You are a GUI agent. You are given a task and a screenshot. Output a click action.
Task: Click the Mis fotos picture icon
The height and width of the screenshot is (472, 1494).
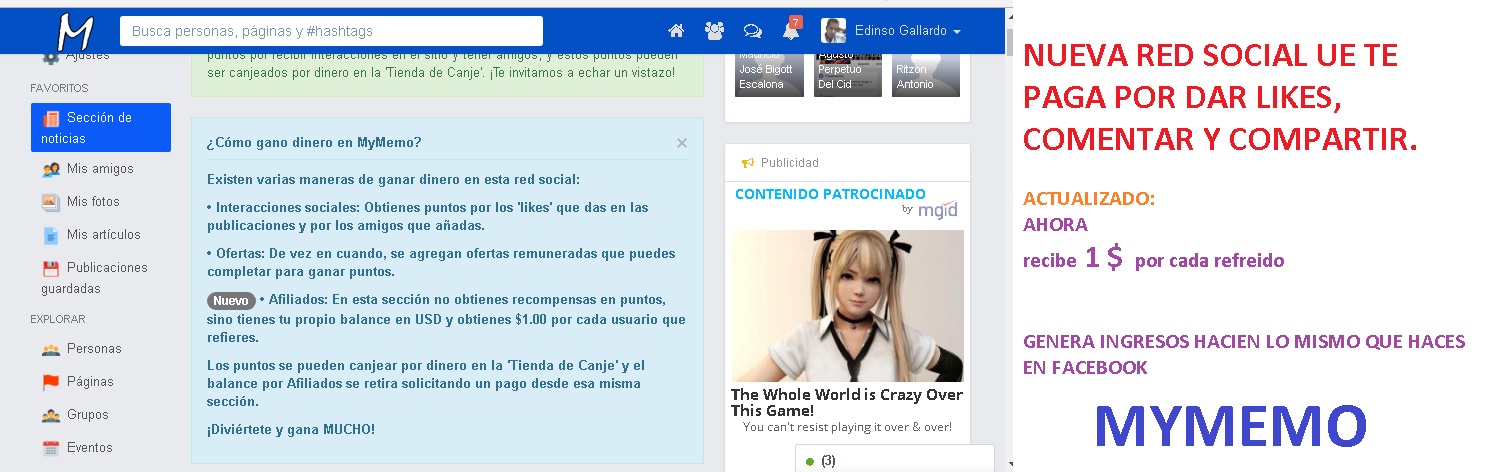click(x=51, y=202)
